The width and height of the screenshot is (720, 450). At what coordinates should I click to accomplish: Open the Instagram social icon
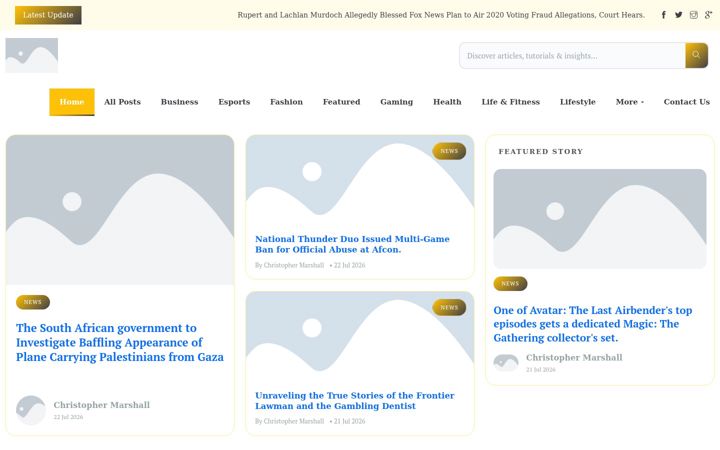tap(693, 15)
